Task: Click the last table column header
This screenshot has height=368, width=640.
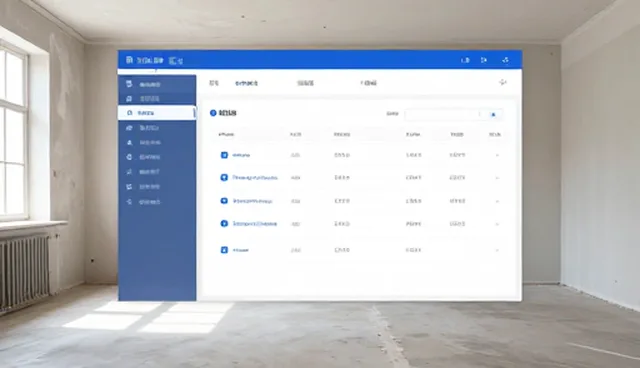Action: [495, 134]
